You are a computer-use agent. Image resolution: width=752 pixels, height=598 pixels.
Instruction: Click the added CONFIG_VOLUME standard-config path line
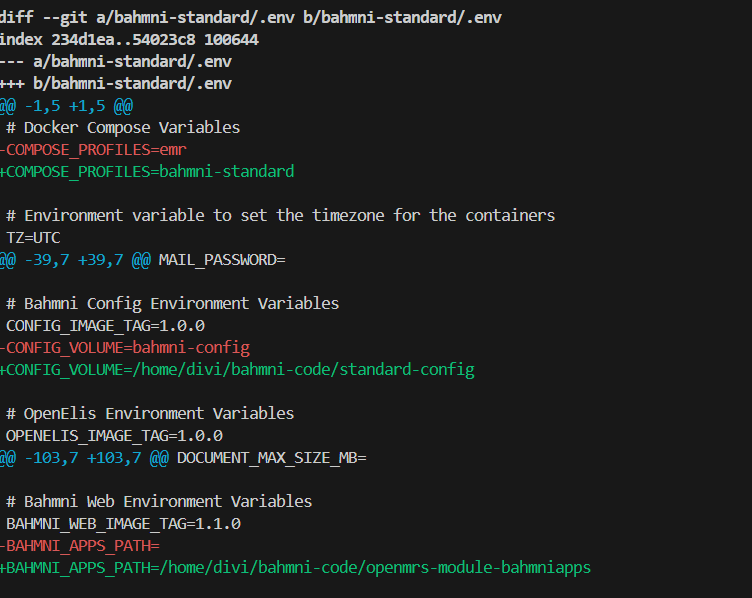(237, 369)
